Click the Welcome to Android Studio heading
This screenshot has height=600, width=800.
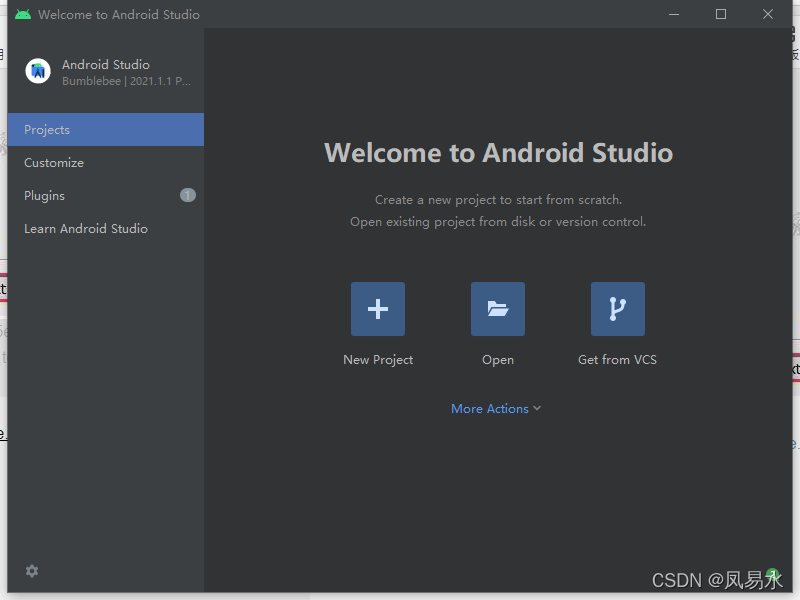tap(498, 153)
